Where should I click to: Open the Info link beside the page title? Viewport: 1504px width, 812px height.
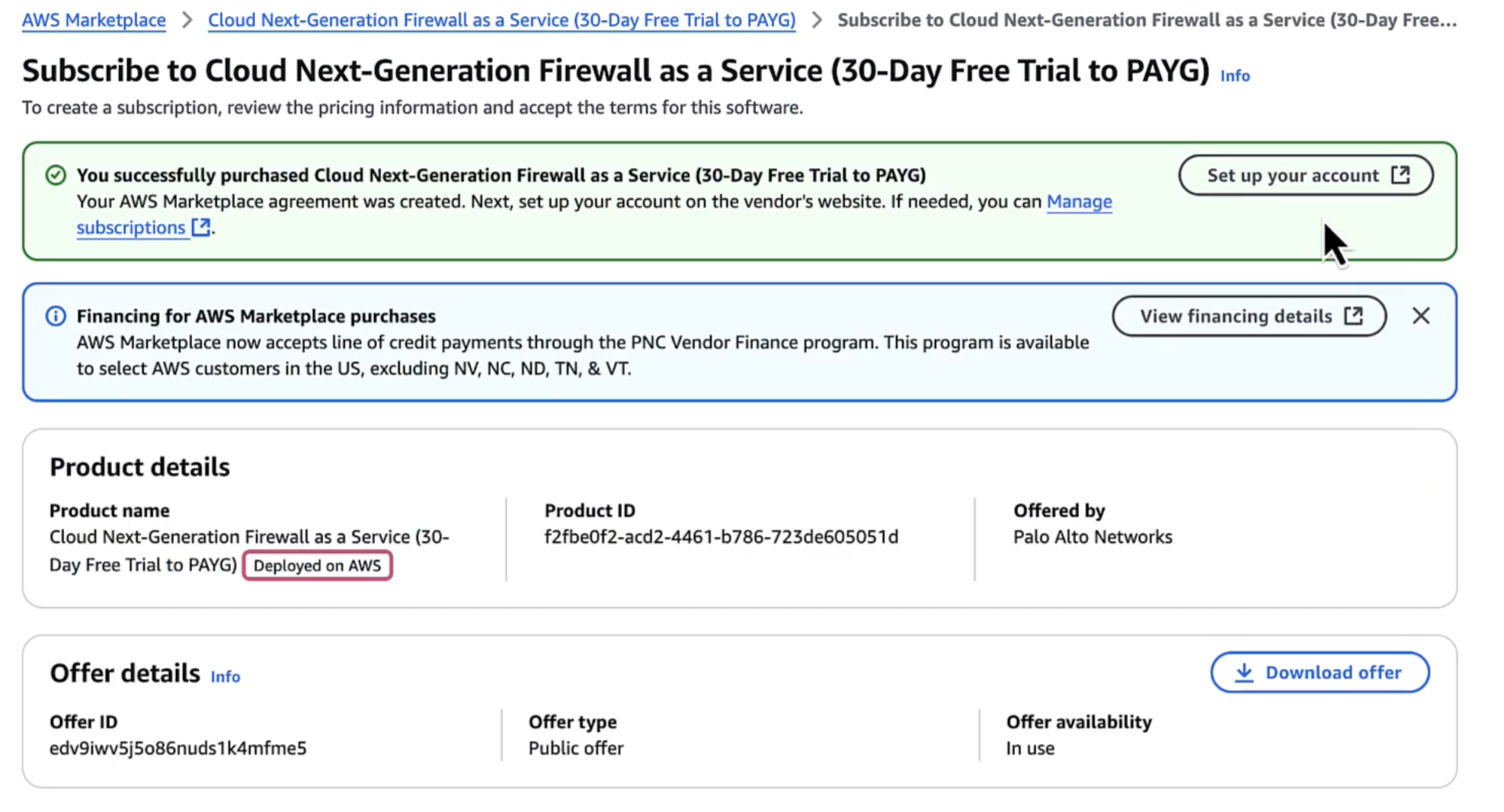[x=1235, y=75]
